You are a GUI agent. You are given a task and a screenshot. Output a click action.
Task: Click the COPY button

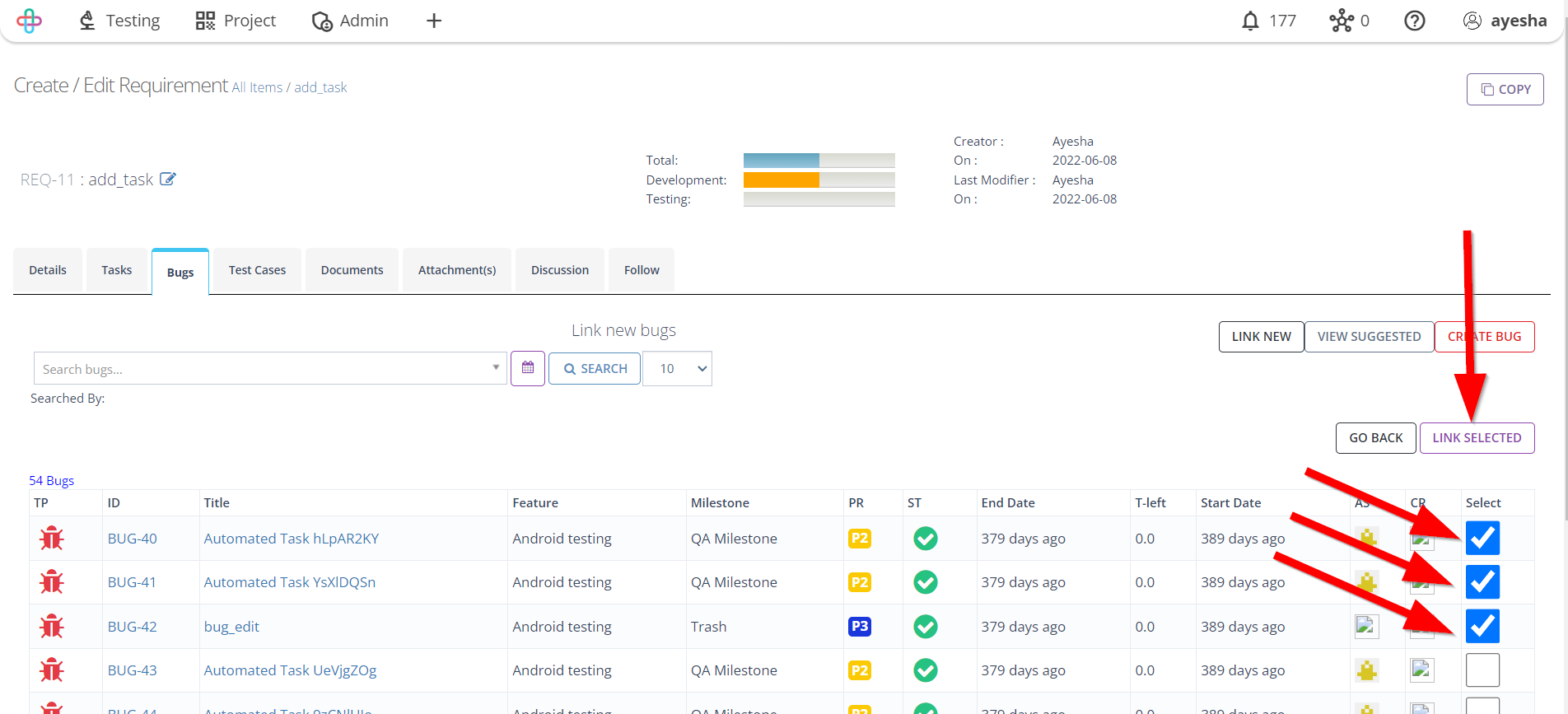1505,89
